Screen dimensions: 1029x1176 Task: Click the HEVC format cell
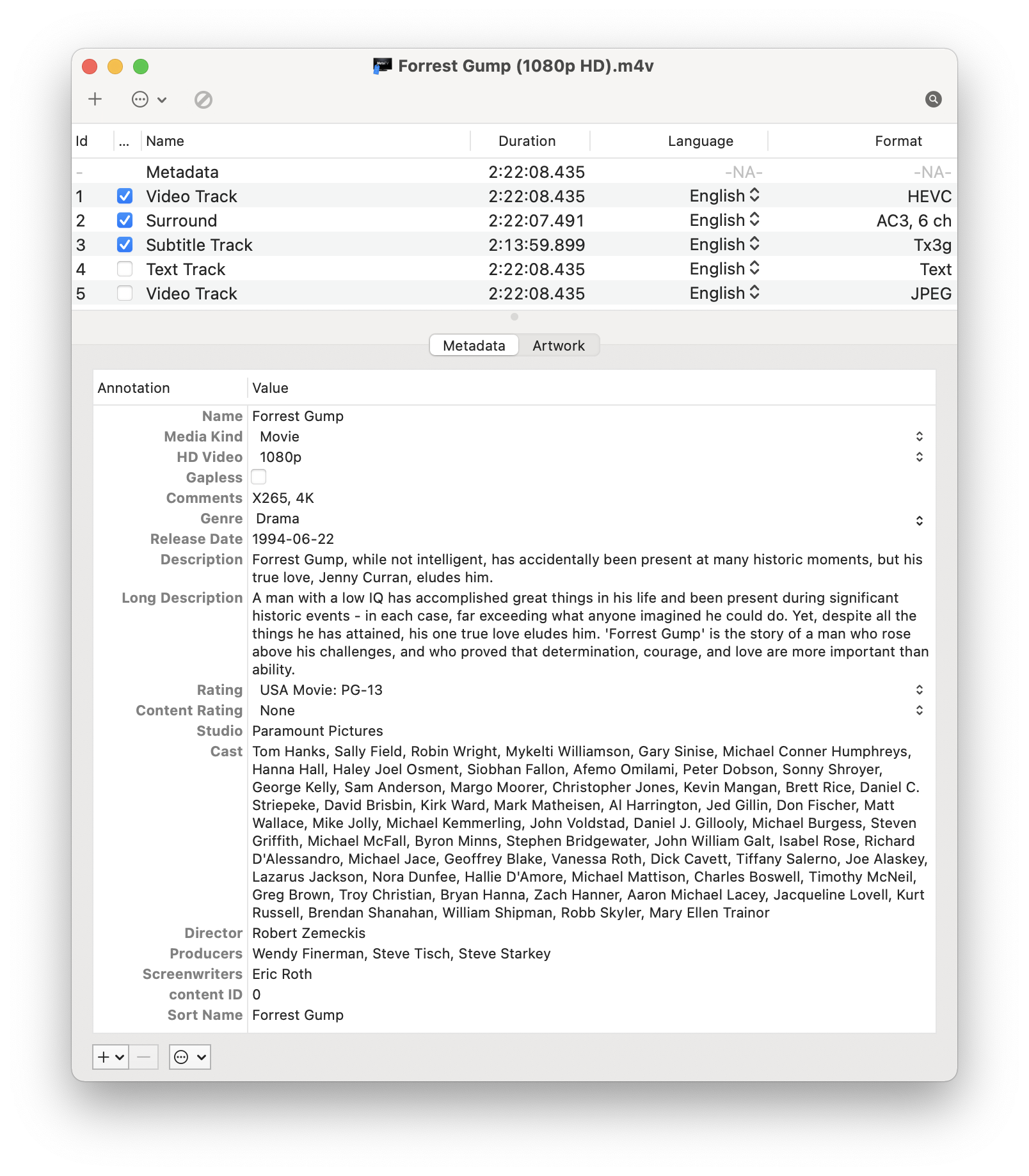[929, 196]
